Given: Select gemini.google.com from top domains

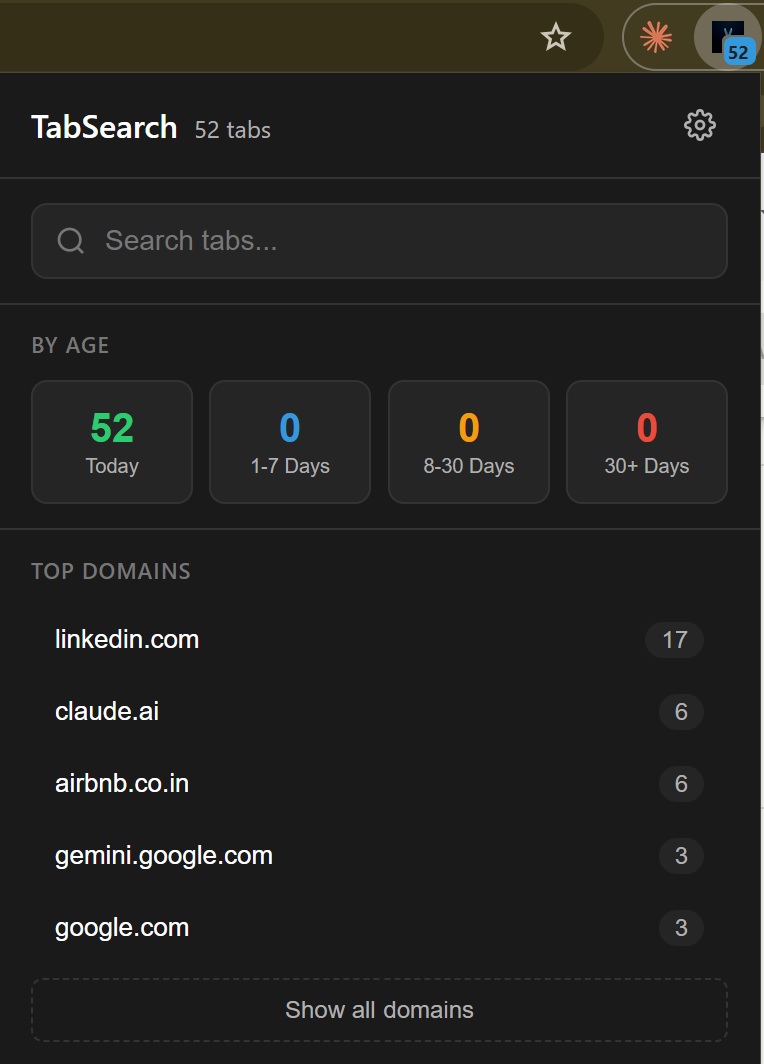Looking at the screenshot, I should point(163,855).
